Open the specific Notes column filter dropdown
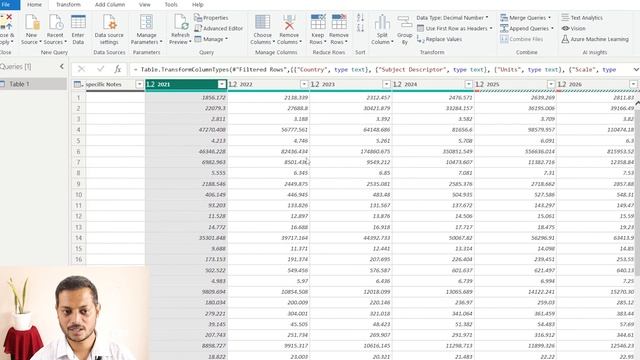This screenshot has width=640, height=360. pyautogui.click(x=139, y=84)
